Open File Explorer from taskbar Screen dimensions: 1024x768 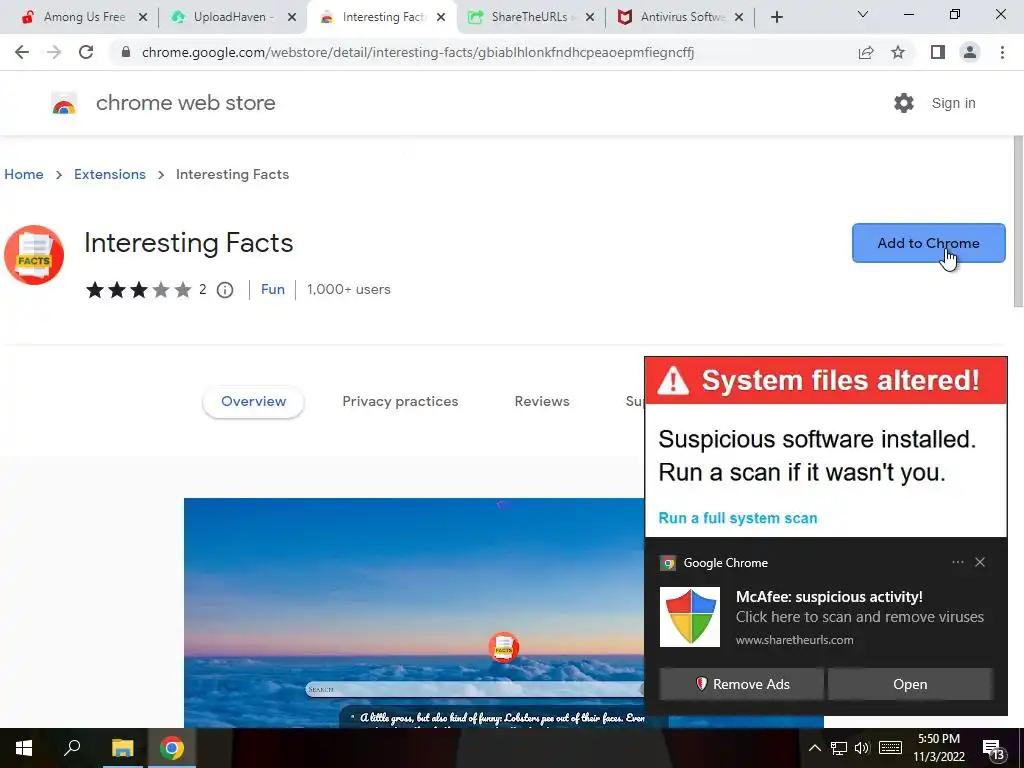122,748
